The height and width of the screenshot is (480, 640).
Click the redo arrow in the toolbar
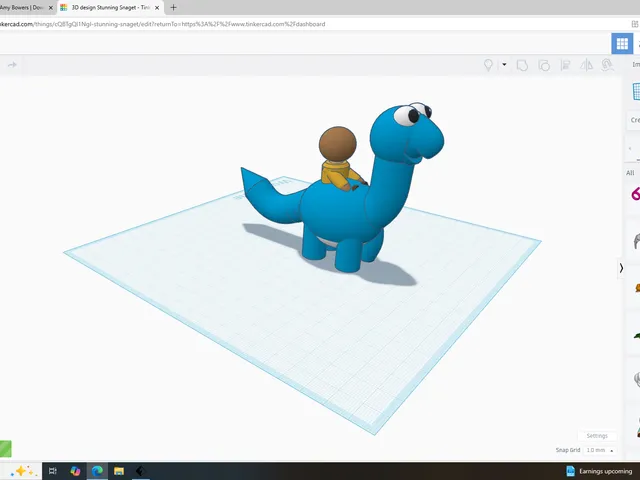(12, 65)
